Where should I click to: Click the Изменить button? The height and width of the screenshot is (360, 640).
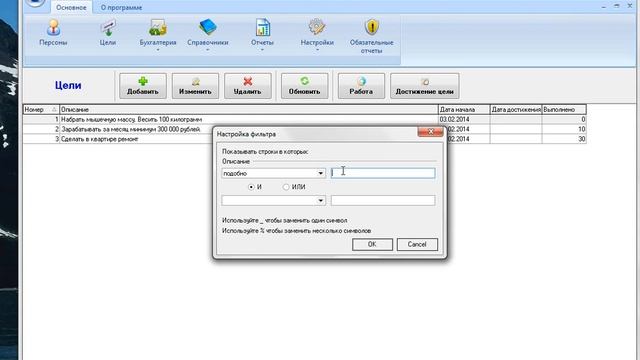pyautogui.click(x=195, y=86)
